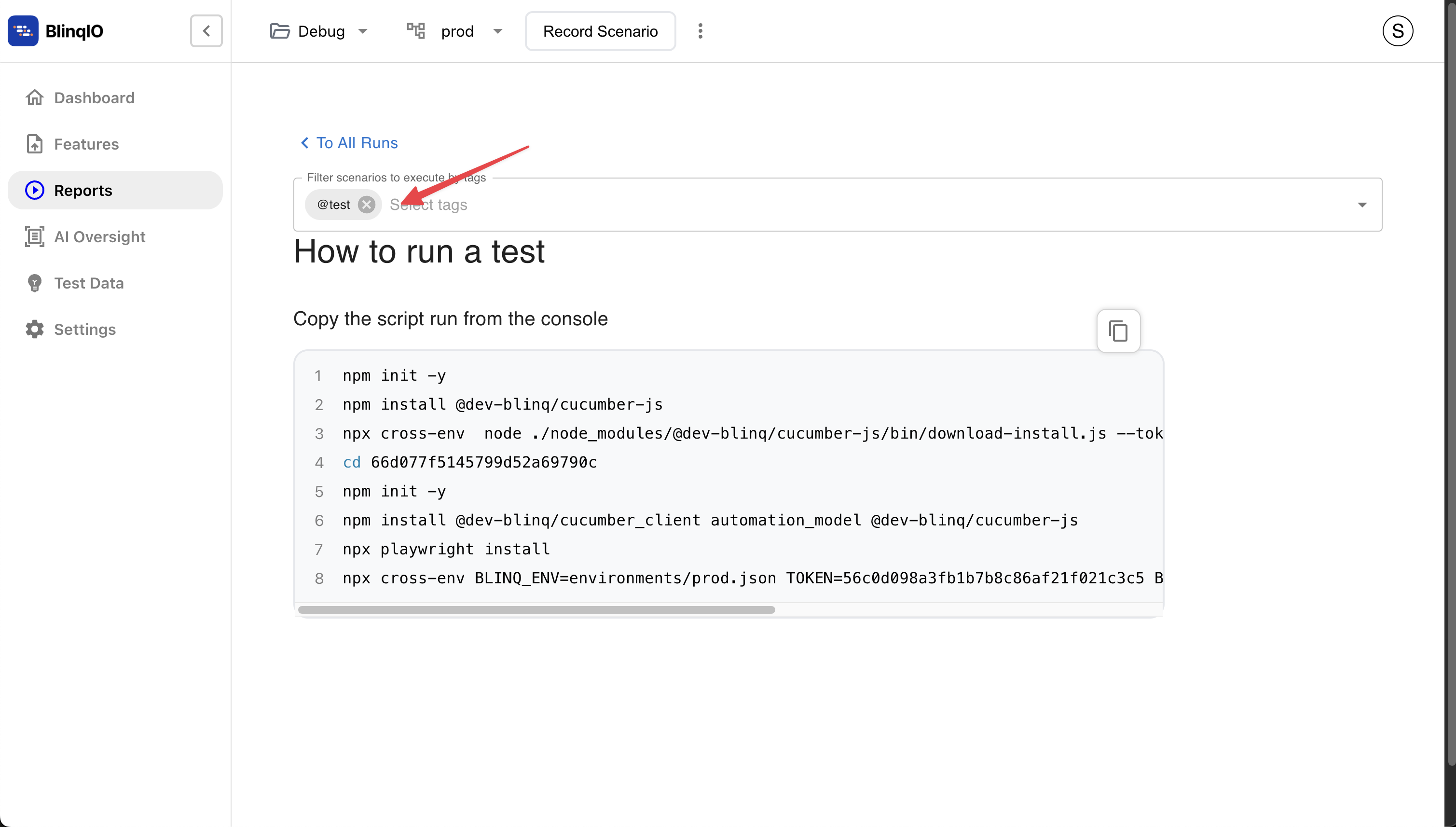This screenshot has width=1456, height=827.
Task: Open the user avatar S menu
Action: tap(1398, 31)
